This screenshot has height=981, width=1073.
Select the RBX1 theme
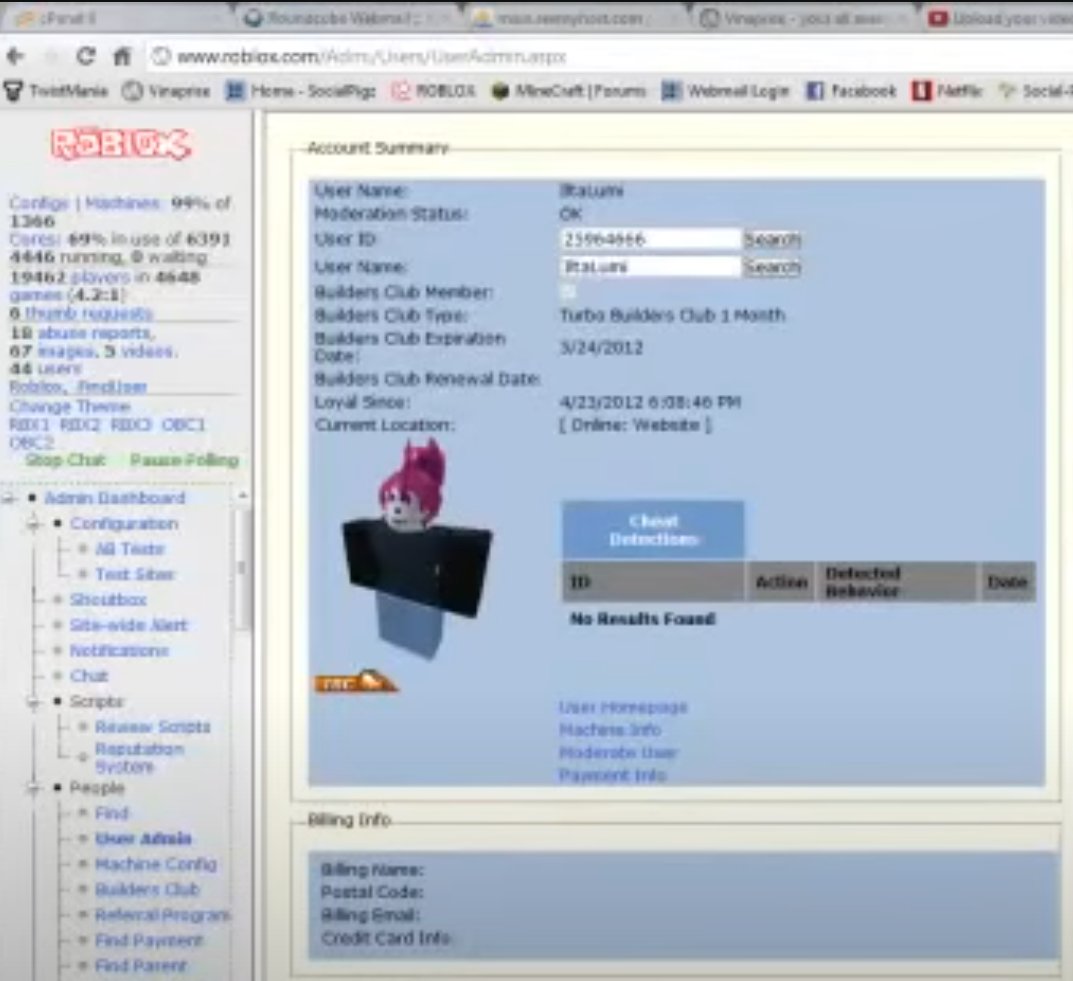(x=29, y=425)
